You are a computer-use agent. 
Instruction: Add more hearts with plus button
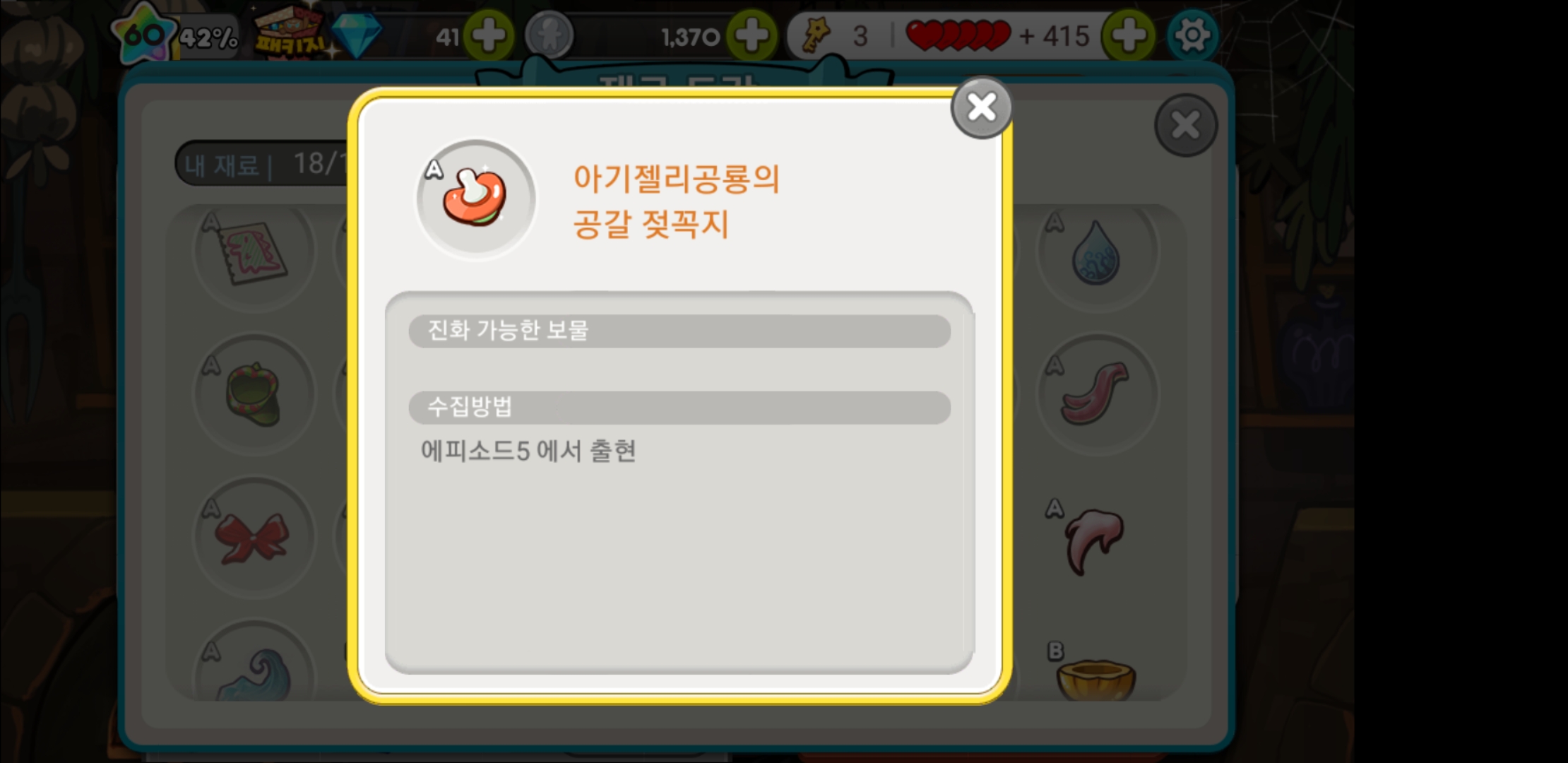pyautogui.click(x=1129, y=35)
